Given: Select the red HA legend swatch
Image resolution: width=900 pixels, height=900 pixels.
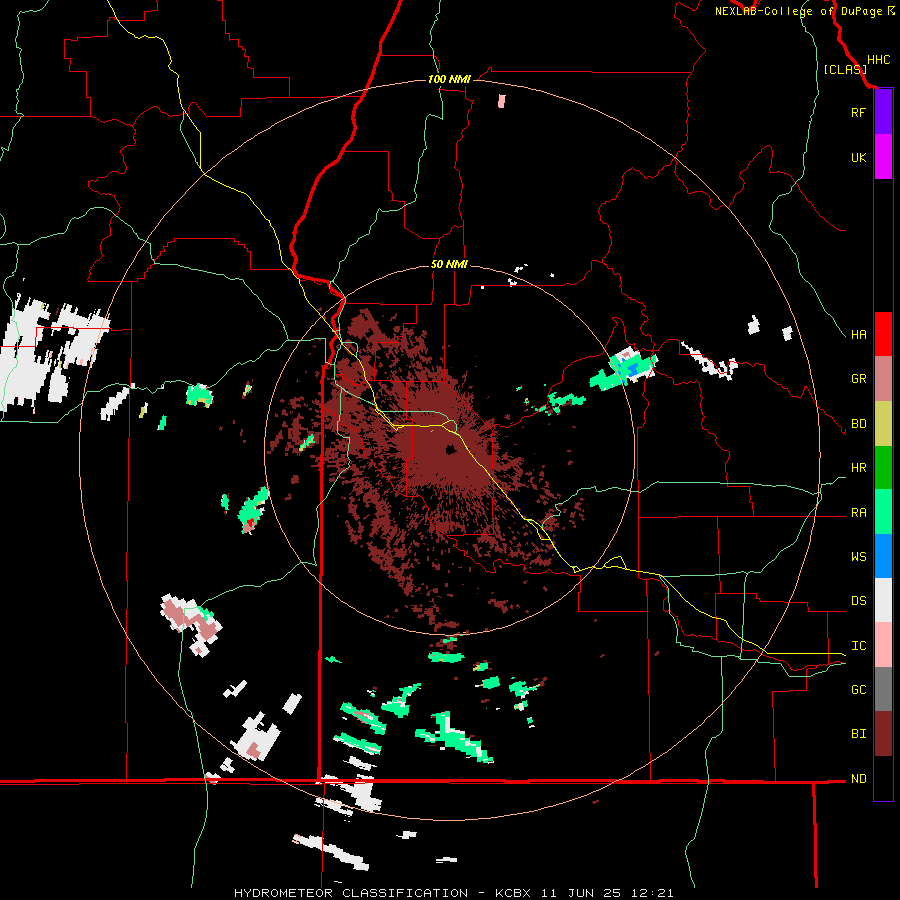Looking at the screenshot, I should click(883, 334).
